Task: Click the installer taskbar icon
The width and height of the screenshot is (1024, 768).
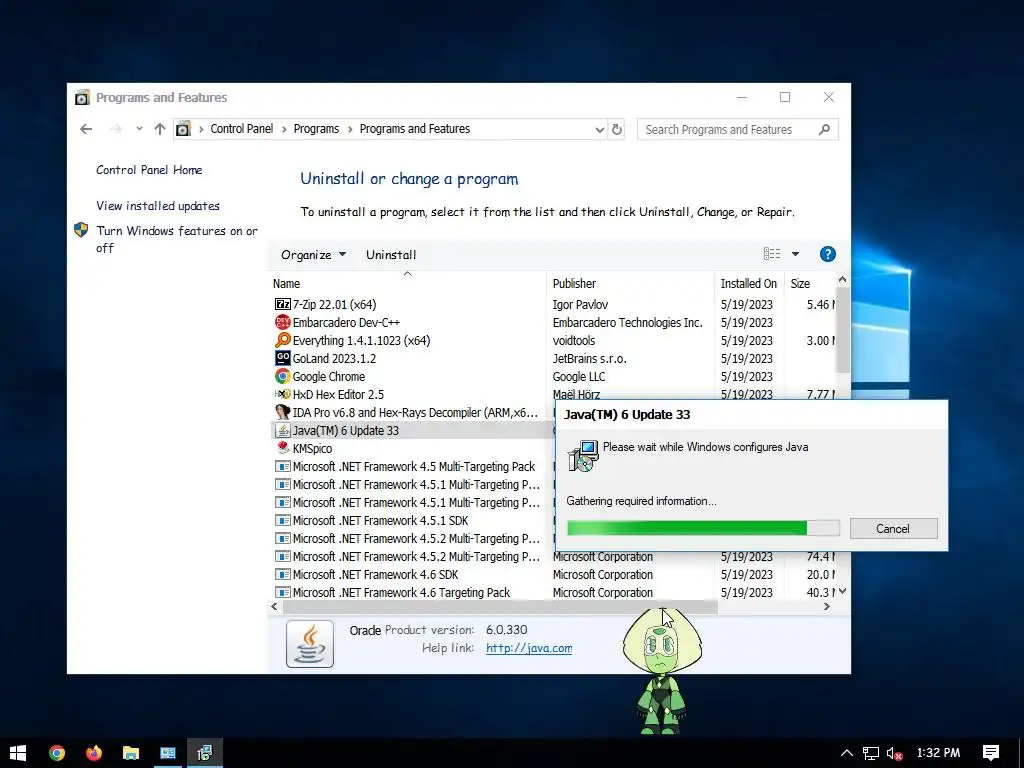Action: pyautogui.click(x=205, y=753)
